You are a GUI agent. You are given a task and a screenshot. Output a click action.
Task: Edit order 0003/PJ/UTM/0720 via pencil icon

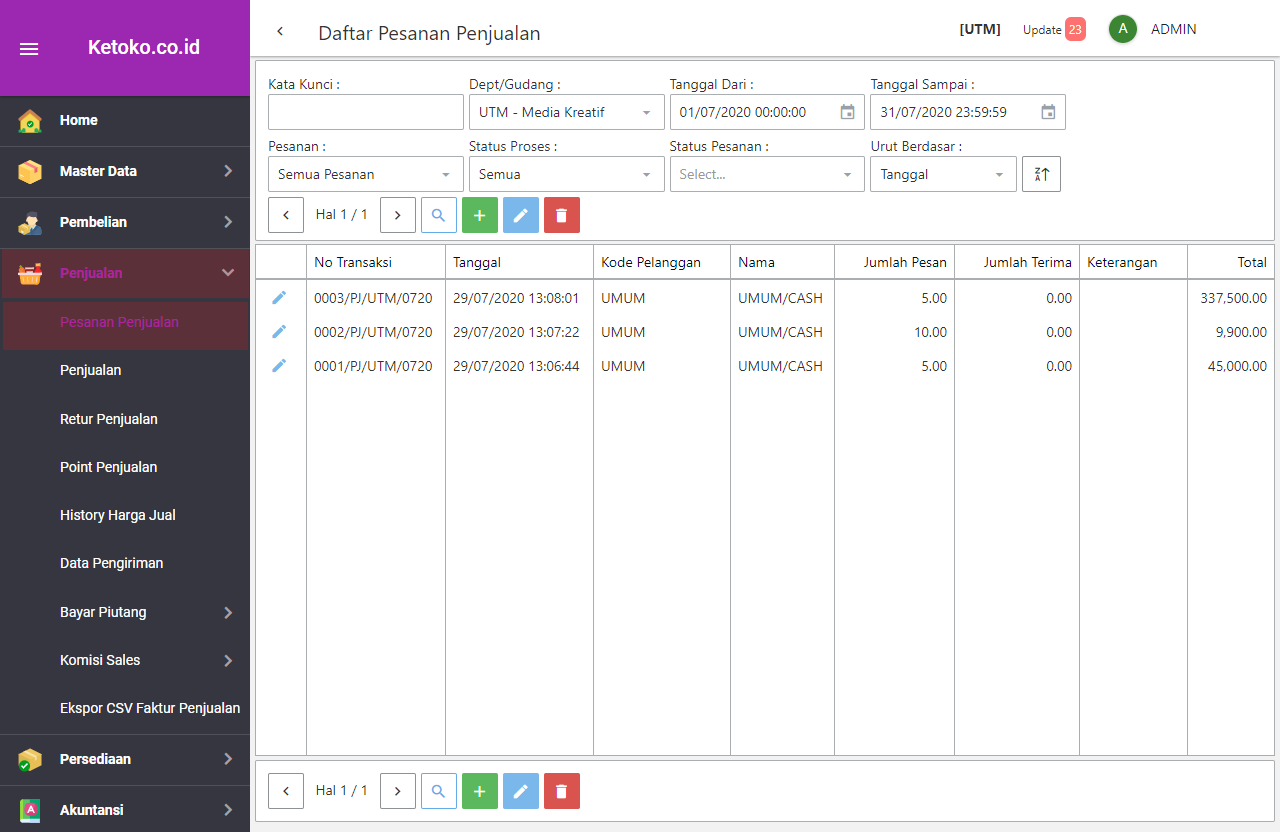tap(279, 298)
